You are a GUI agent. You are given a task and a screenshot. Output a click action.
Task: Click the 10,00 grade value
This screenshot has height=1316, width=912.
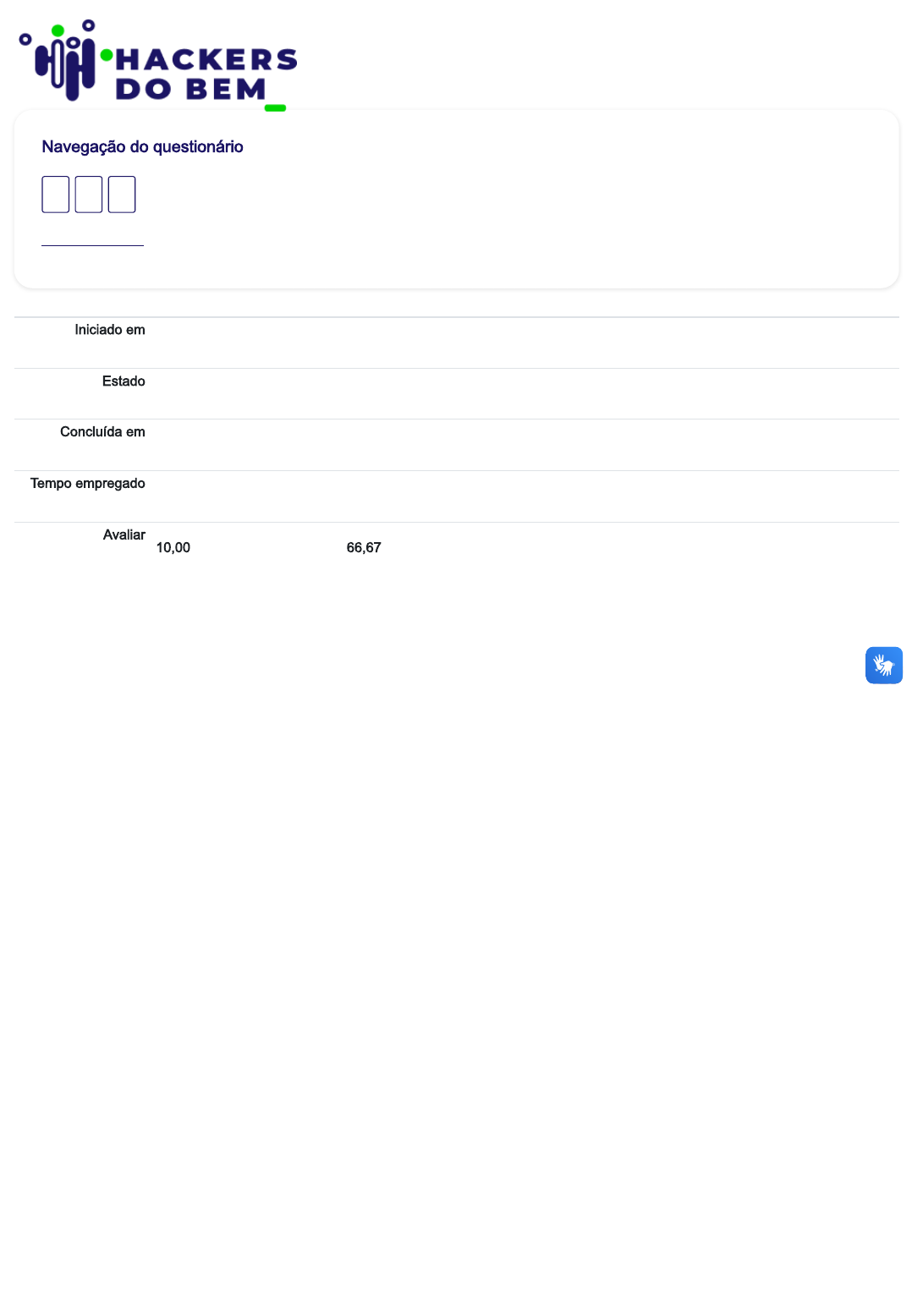click(x=173, y=547)
